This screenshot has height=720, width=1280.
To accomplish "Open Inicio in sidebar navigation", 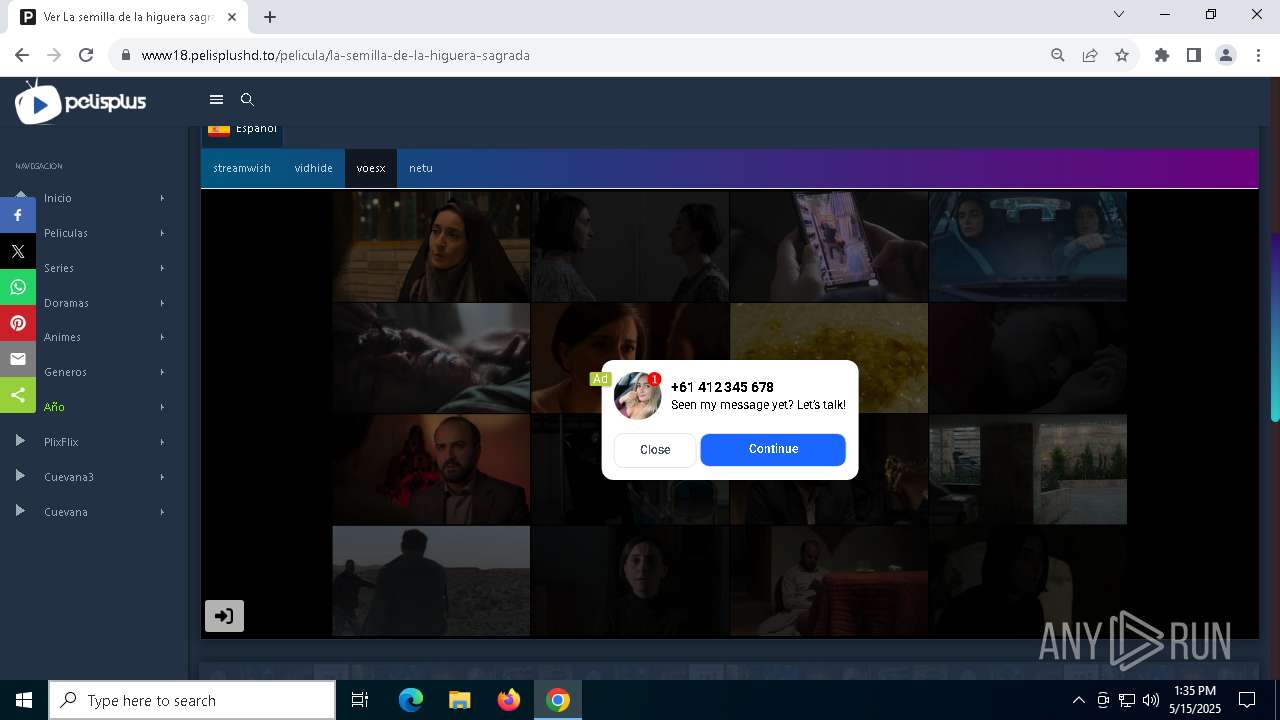I will (x=58, y=198).
